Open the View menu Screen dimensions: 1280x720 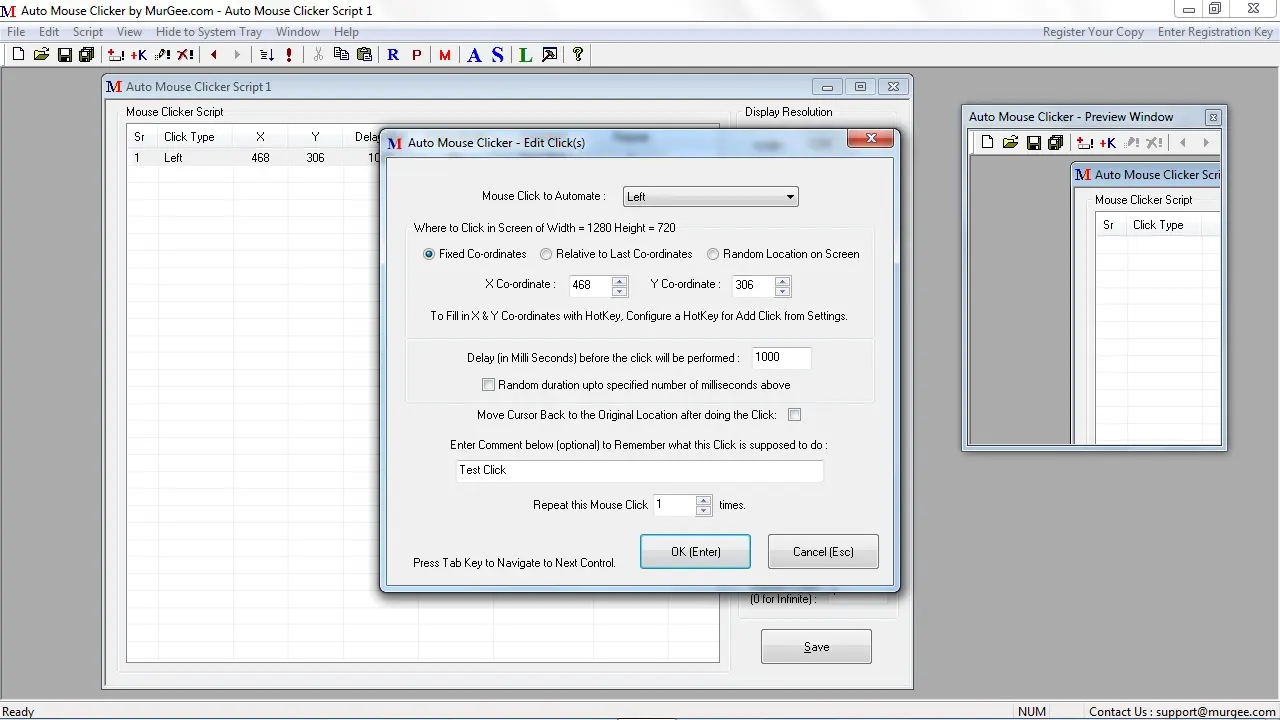point(129,32)
